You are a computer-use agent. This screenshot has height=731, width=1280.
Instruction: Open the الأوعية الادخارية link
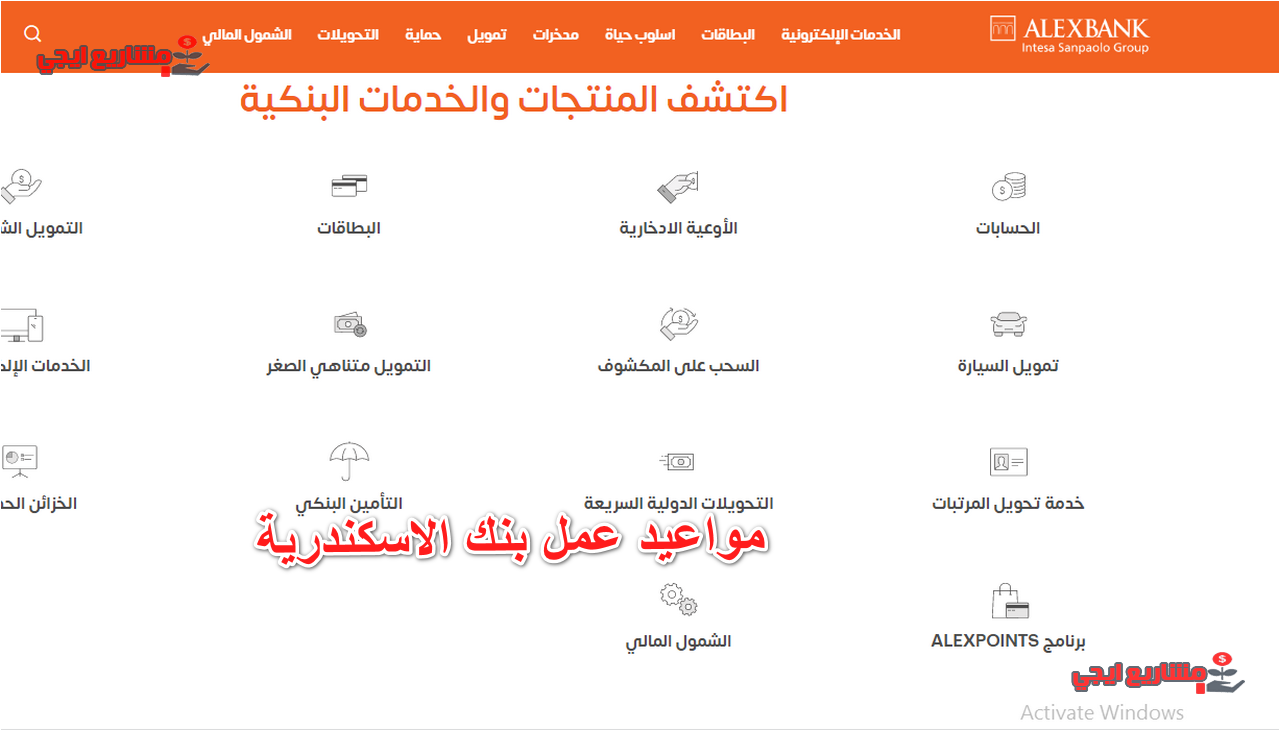[678, 228]
